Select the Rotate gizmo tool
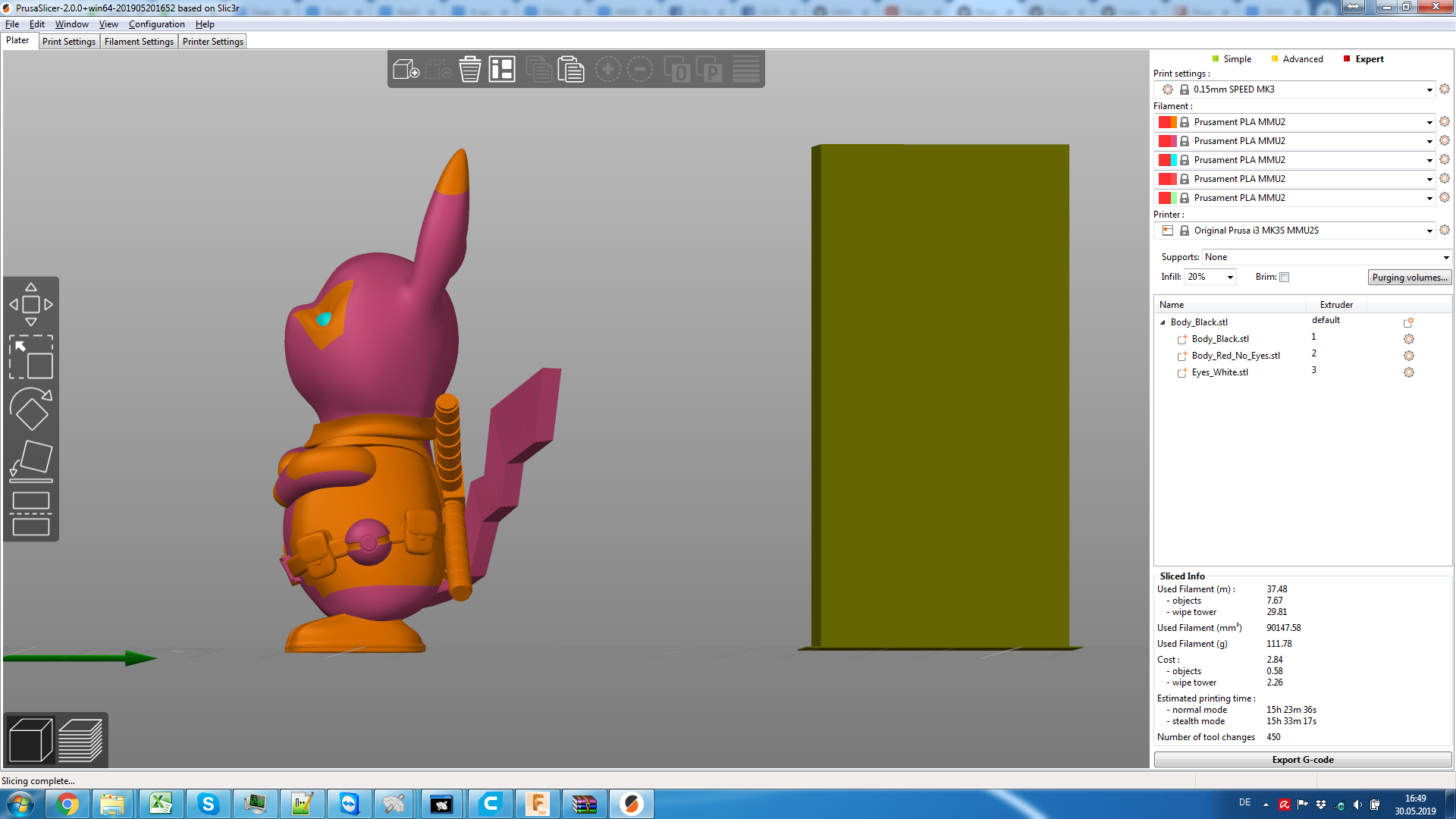The image size is (1456, 819). click(x=31, y=409)
